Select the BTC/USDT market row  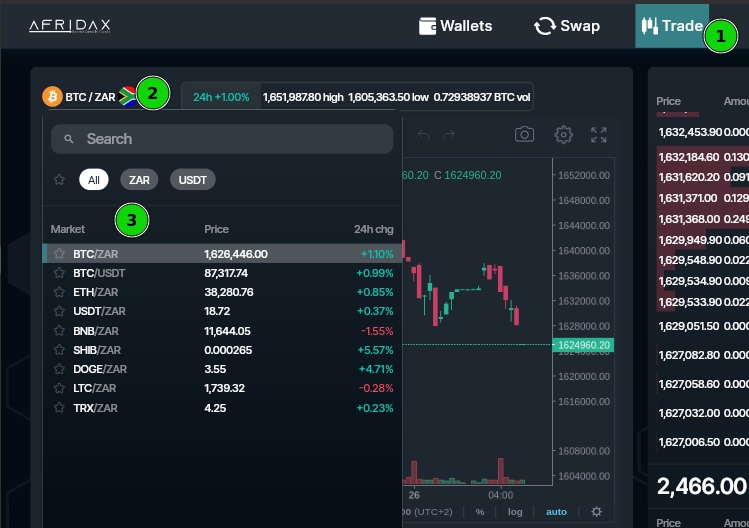pos(222,273)
